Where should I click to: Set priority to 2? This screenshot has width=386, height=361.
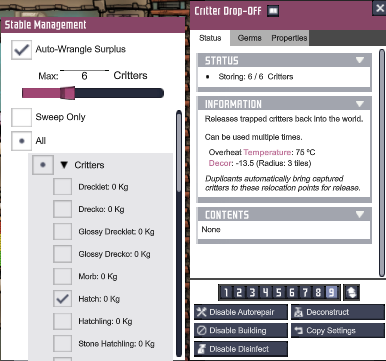239,293
